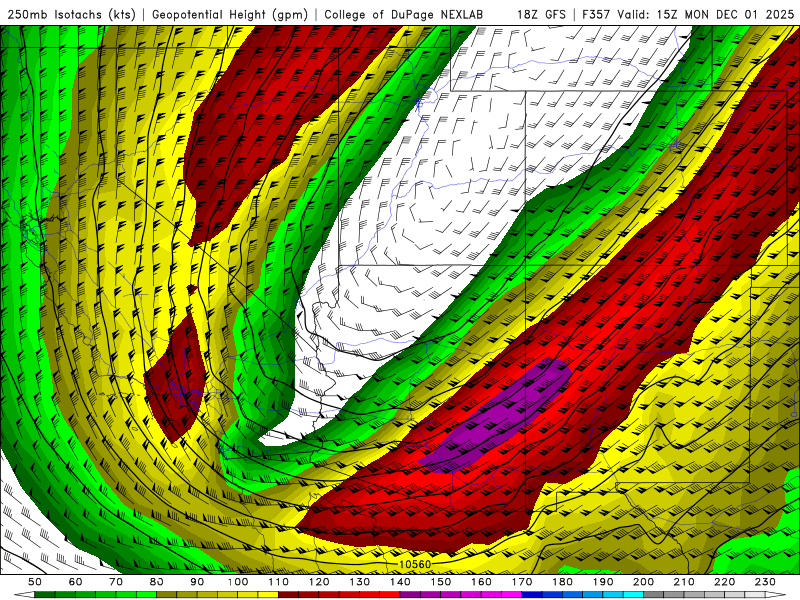Click the "200" value on the color scale
This screenshot has width=800, height=600.
click(x=643, y=582)
